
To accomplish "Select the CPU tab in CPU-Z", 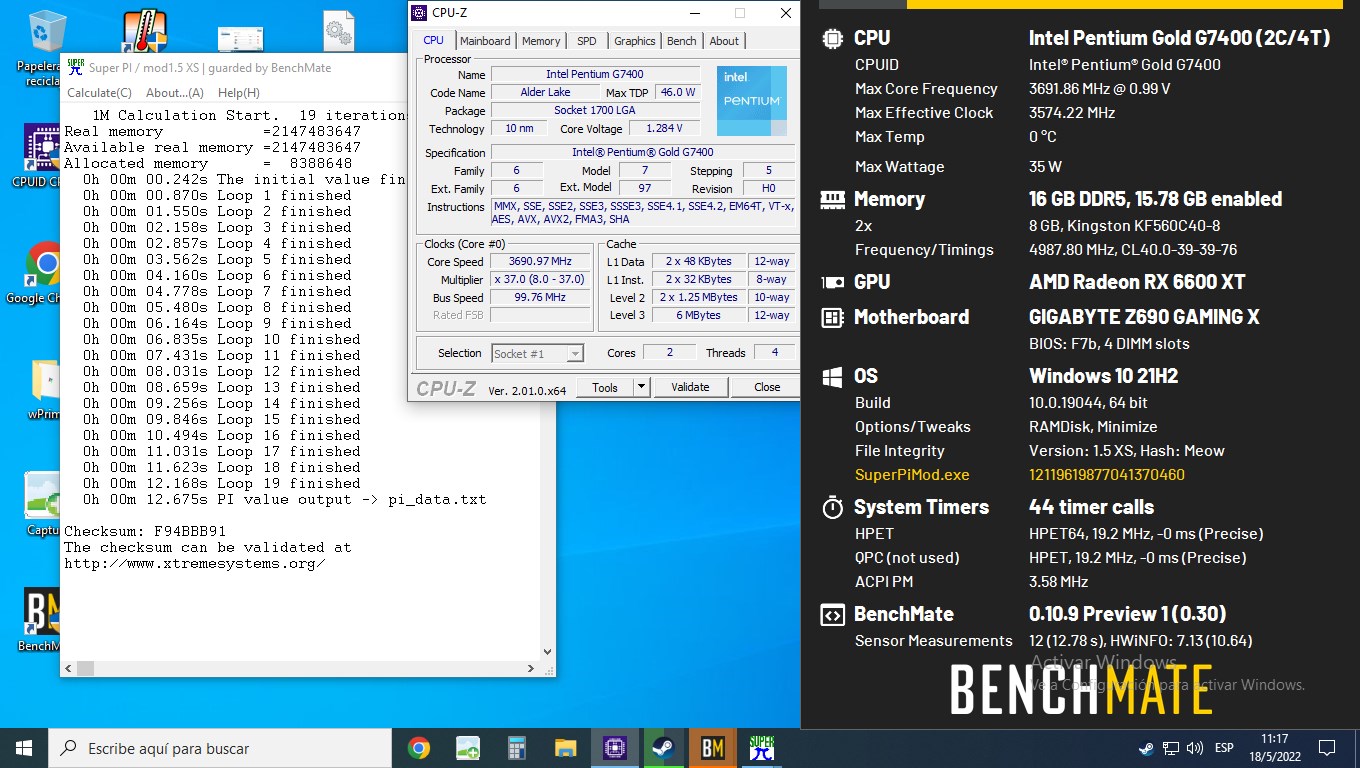I will click(433, 40).
